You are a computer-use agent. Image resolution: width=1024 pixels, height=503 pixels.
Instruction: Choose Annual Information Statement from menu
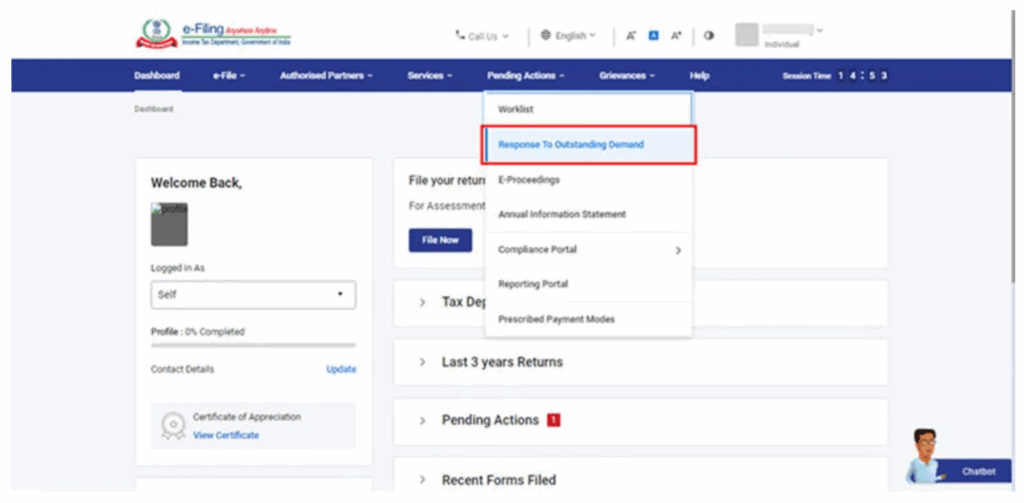562,214
